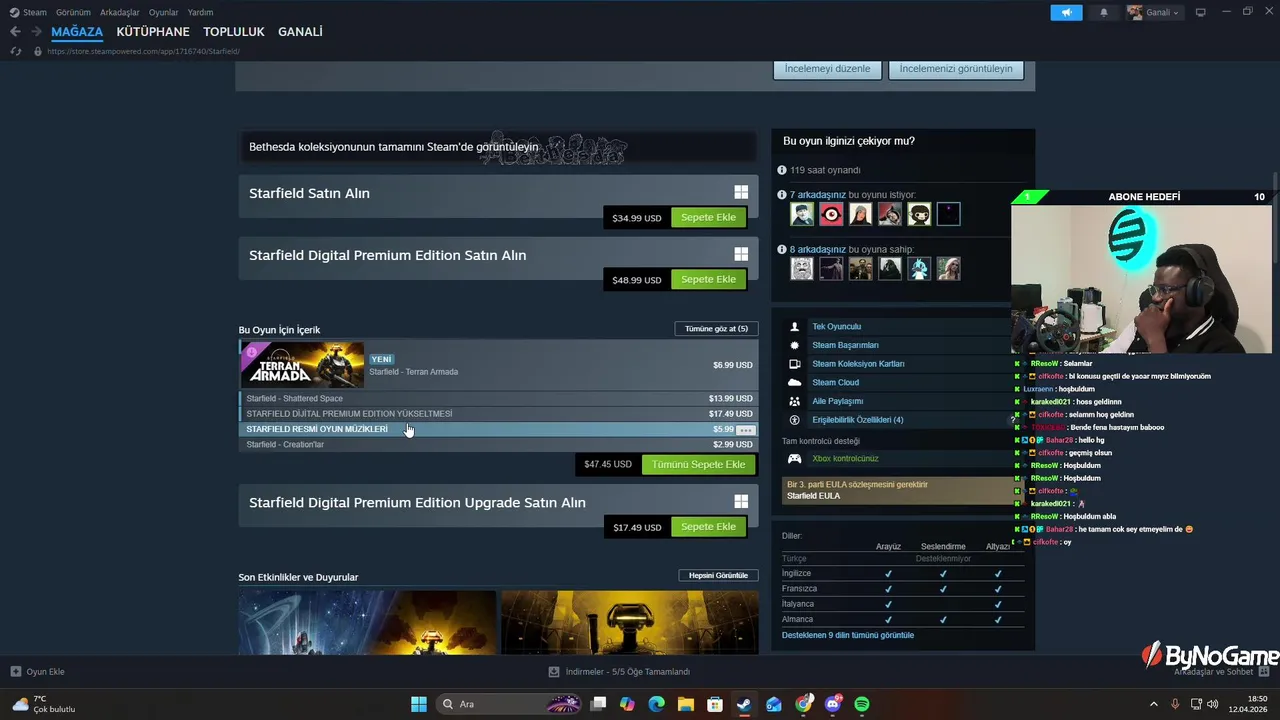The width and height of the screenshot is (1280, 720).
Task: Open File Explorer from the taskbar
Action: 686,704
